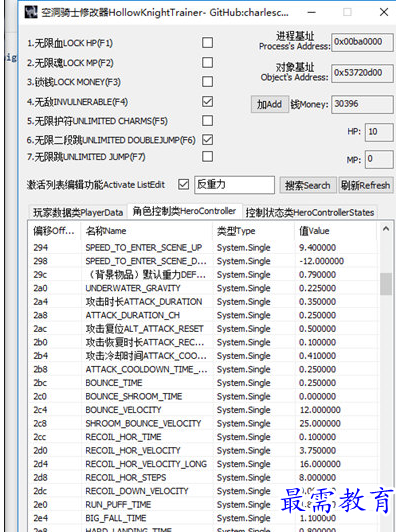Select the RECOIL_HOR_TIME row

(203, 437)
